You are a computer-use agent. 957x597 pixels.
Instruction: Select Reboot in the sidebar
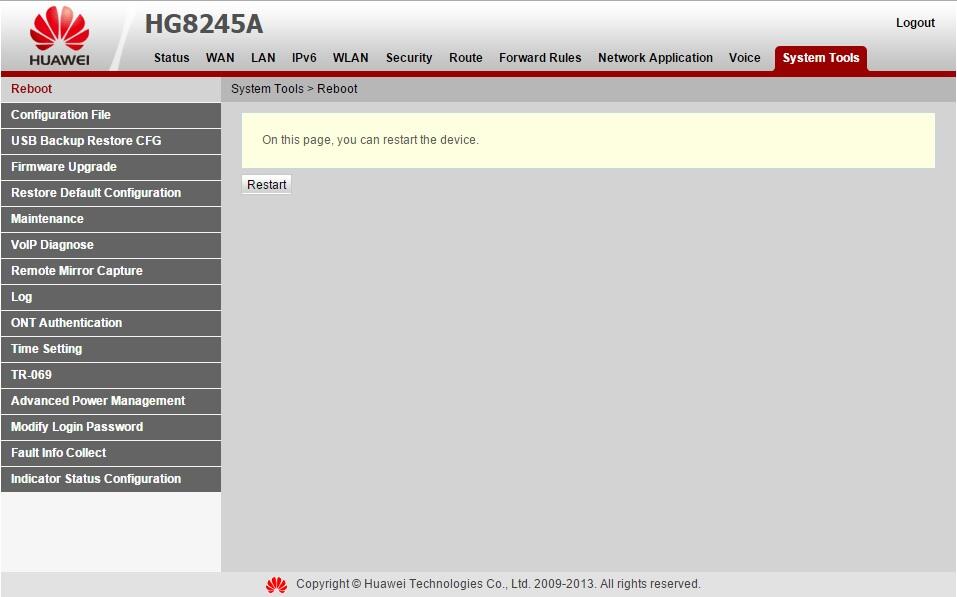coord(110,89)
